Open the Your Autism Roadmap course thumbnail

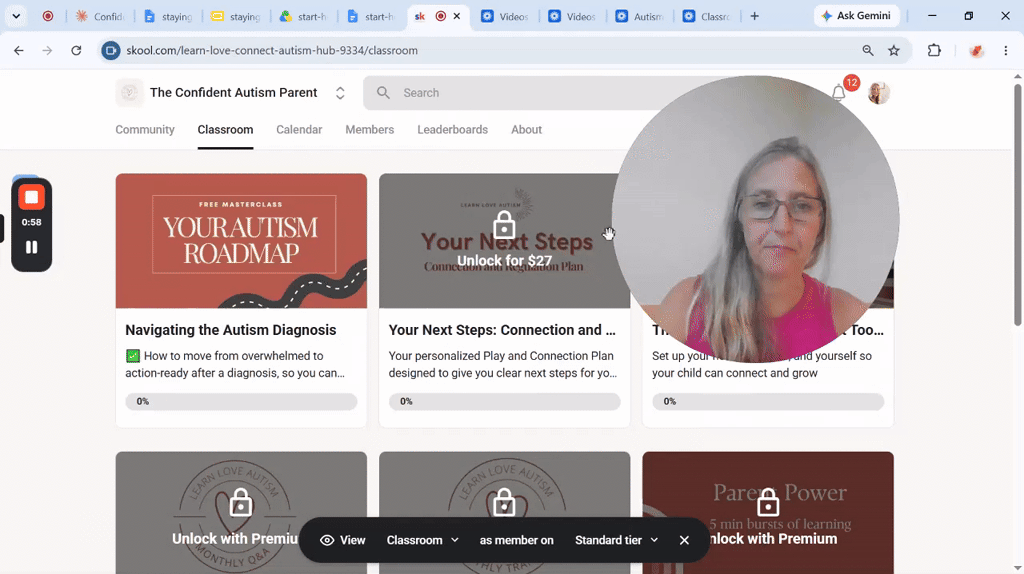tap(241, 241)
